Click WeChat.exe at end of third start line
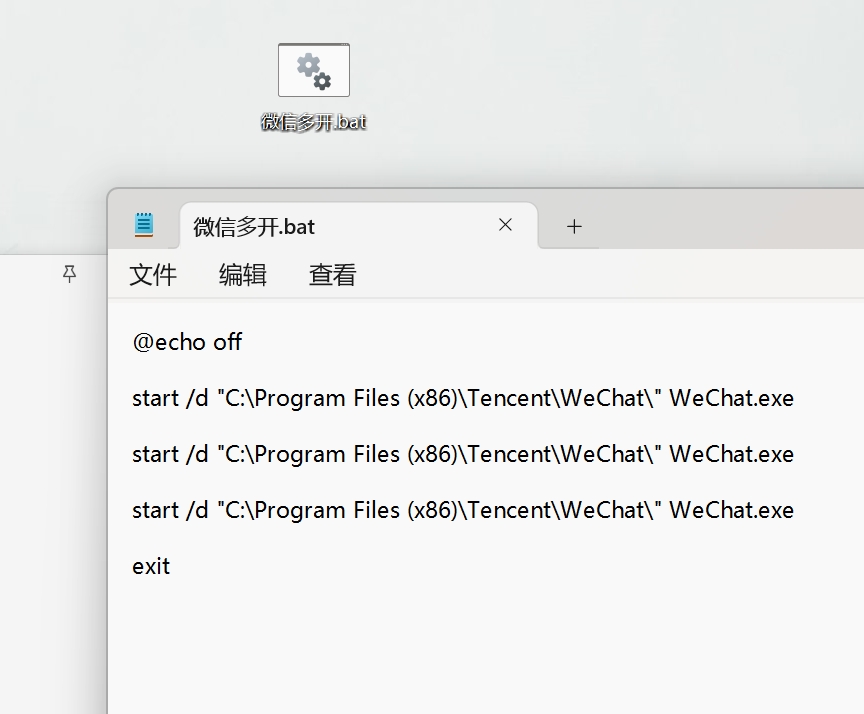The width and height of the screenshot is (864, 714). 732,511
